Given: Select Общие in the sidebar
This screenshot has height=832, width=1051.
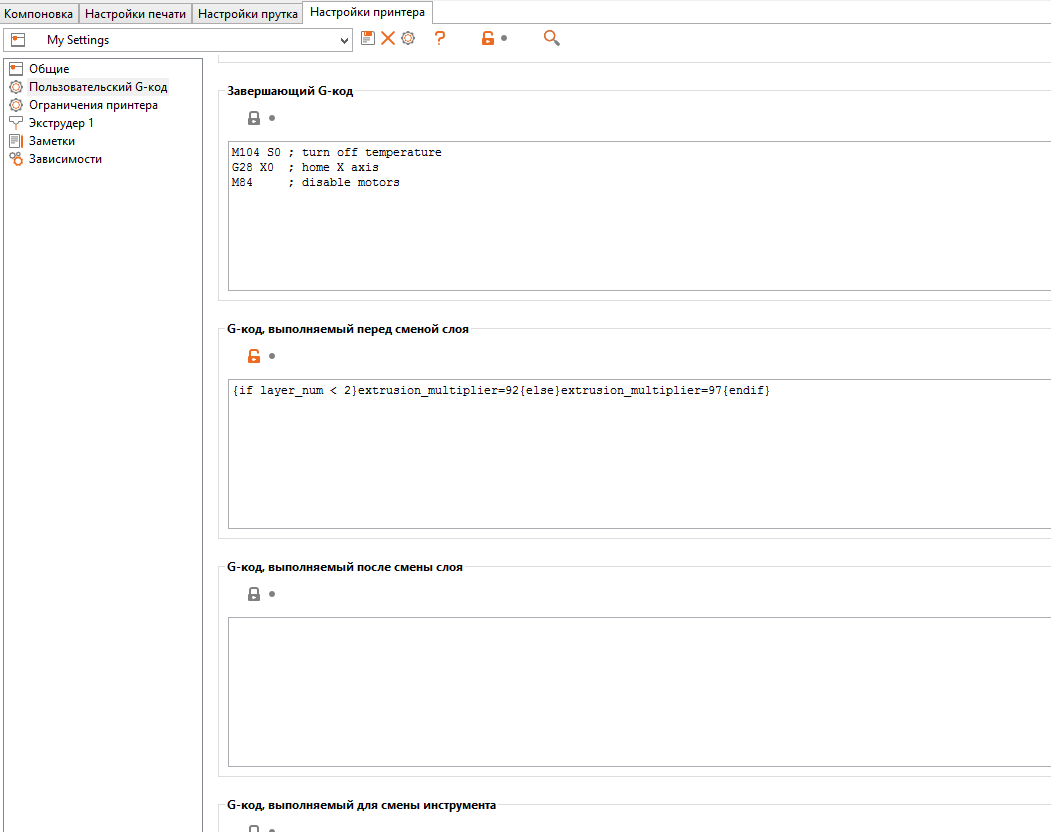Looking at the screenshot, I should [48, 69].
